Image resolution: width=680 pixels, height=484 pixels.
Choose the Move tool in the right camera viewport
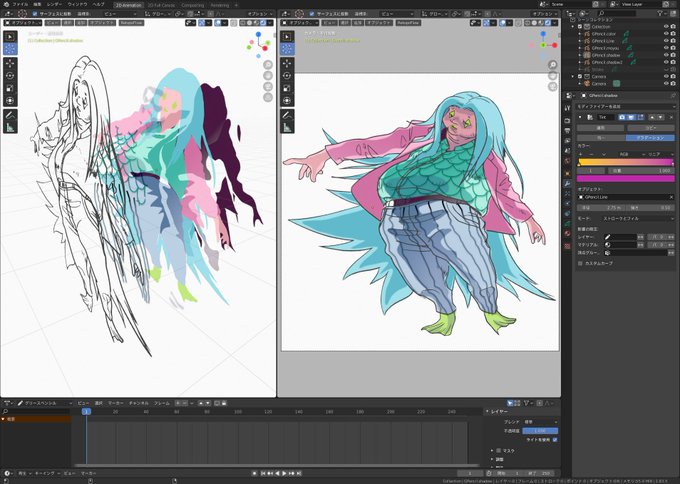(287, 64)
